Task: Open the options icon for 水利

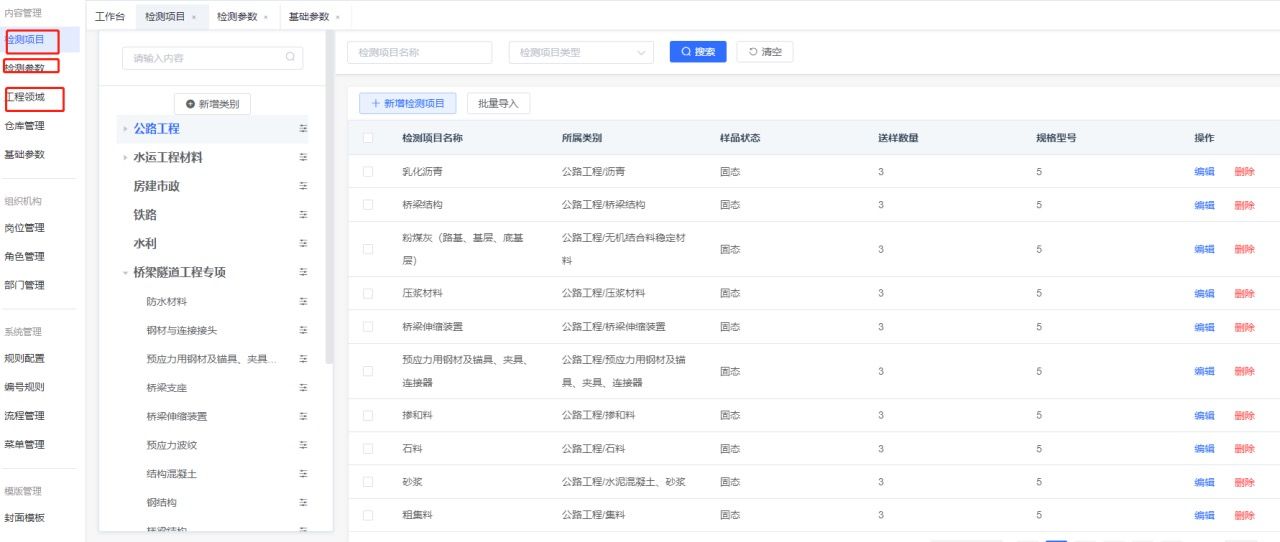Action: pos(303,243)
